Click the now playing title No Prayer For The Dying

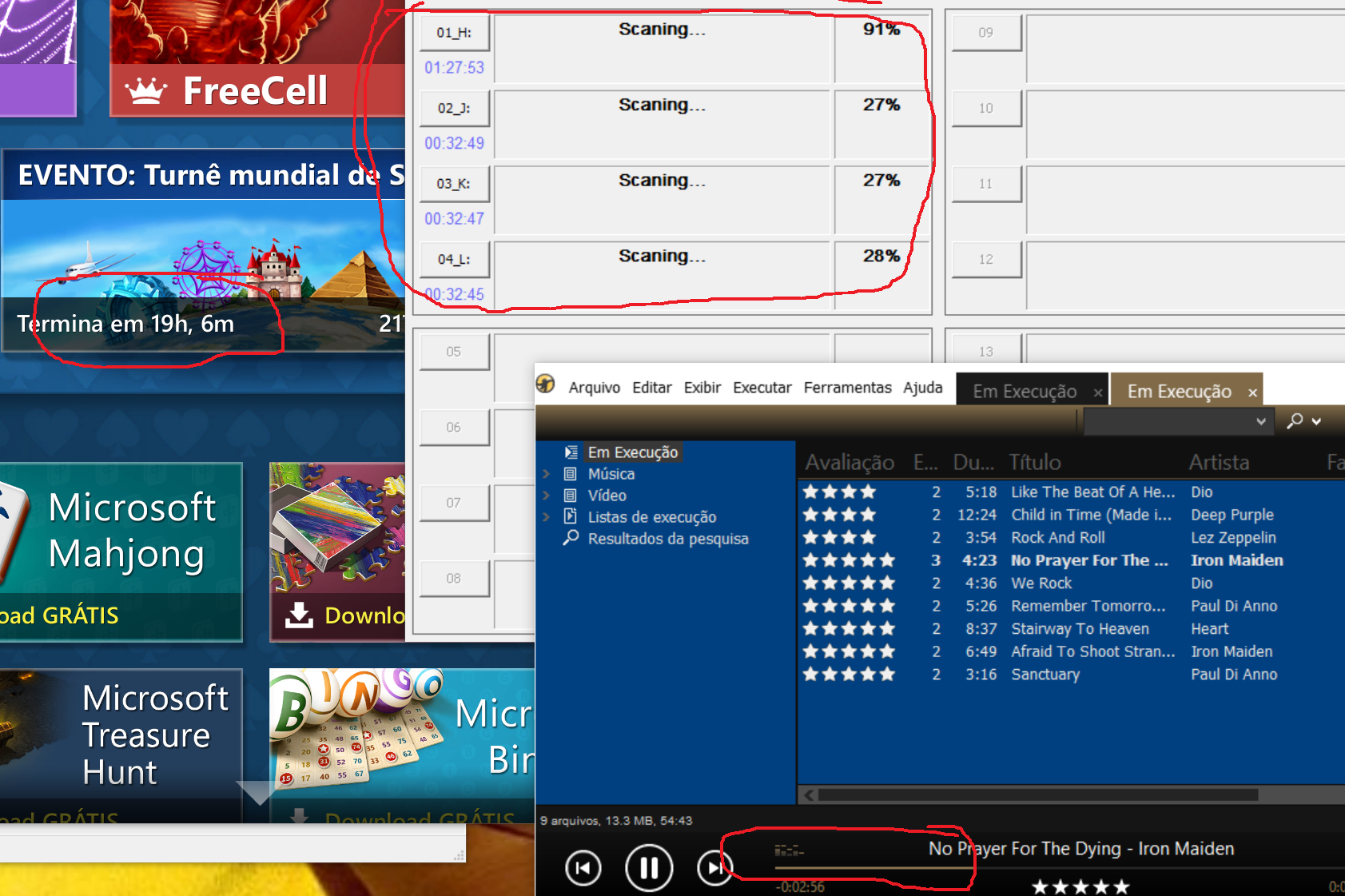pos(1081,849)
